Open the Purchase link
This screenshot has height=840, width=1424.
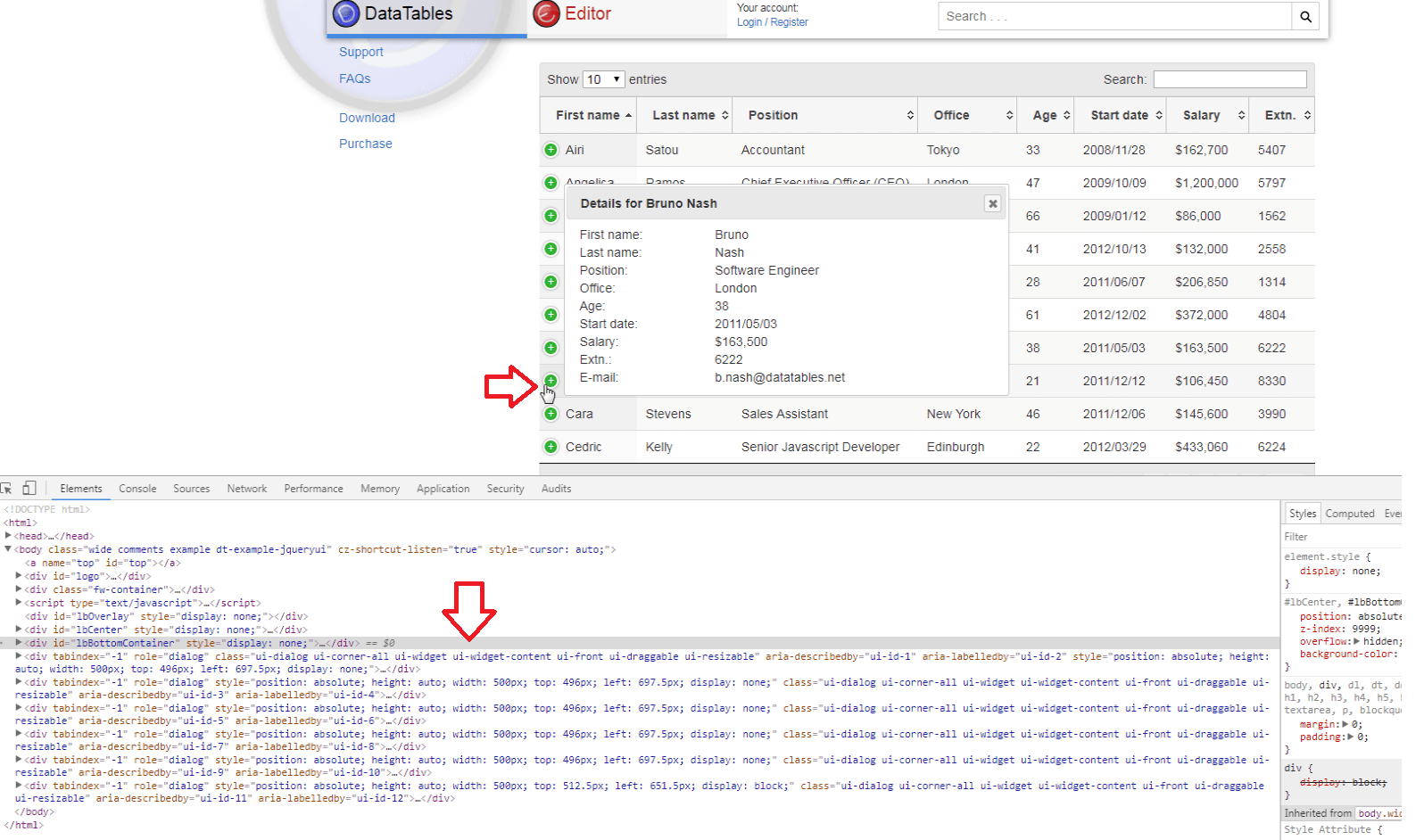pos(365,144)
